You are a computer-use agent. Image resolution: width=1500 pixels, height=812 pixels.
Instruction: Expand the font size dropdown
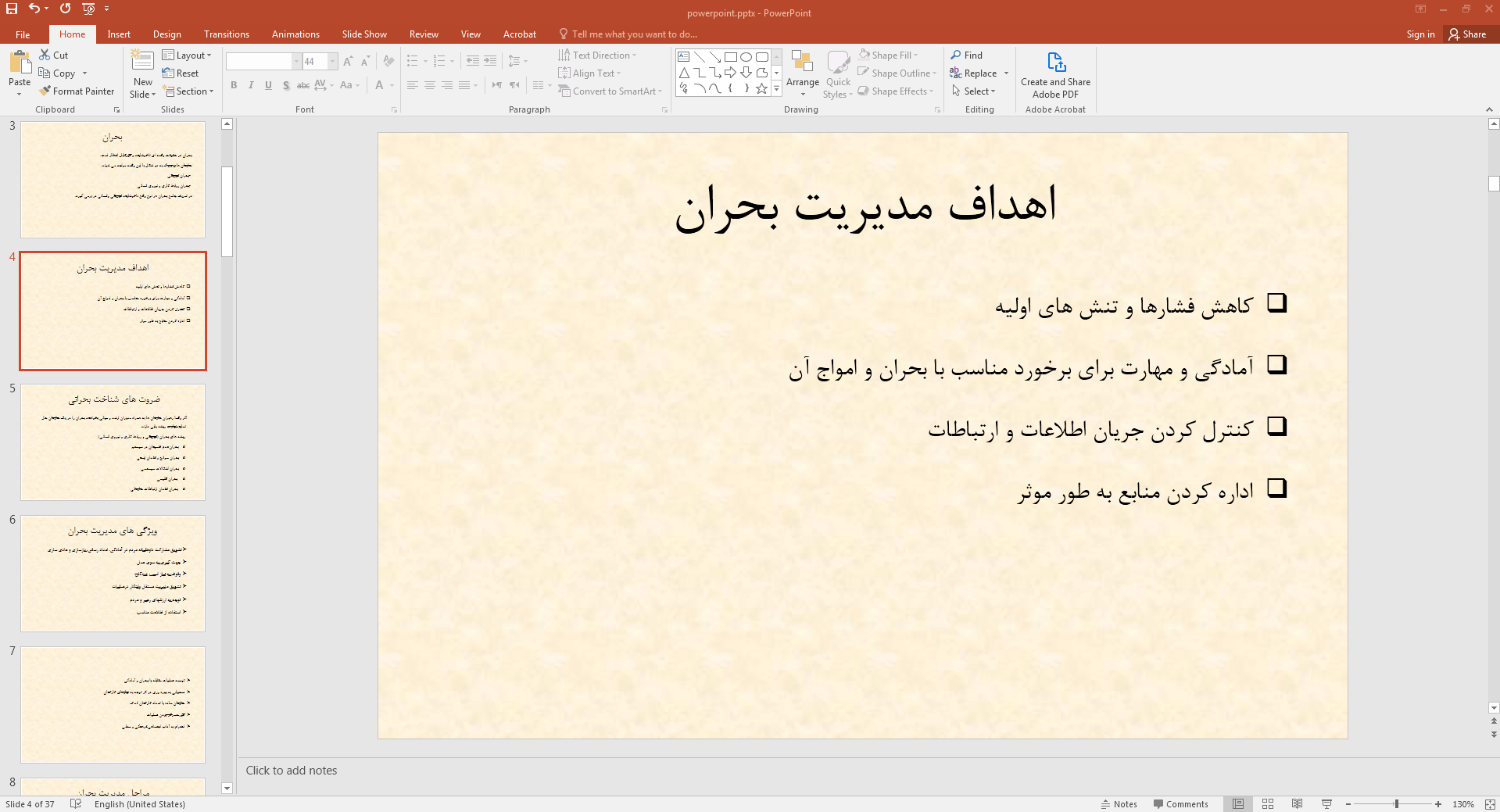(x=332, y=61)
